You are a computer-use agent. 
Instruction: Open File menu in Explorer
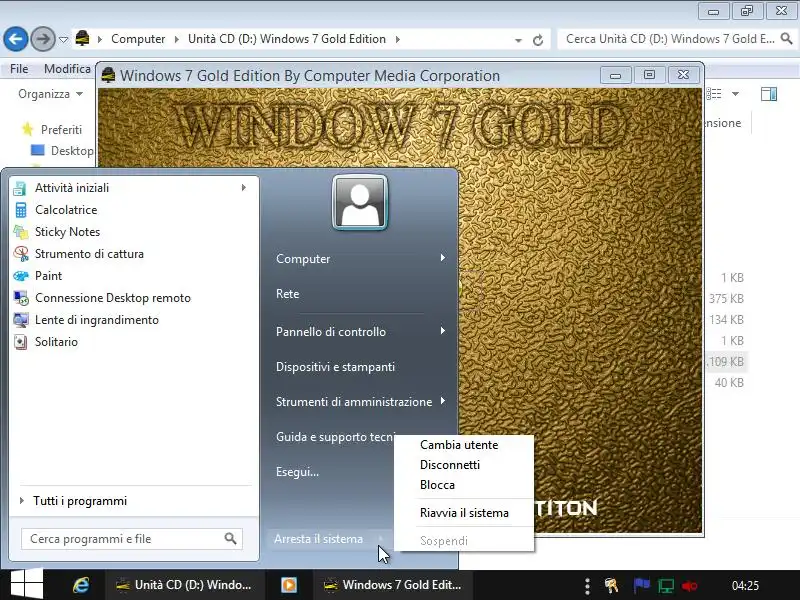click(x=19, y=68)
